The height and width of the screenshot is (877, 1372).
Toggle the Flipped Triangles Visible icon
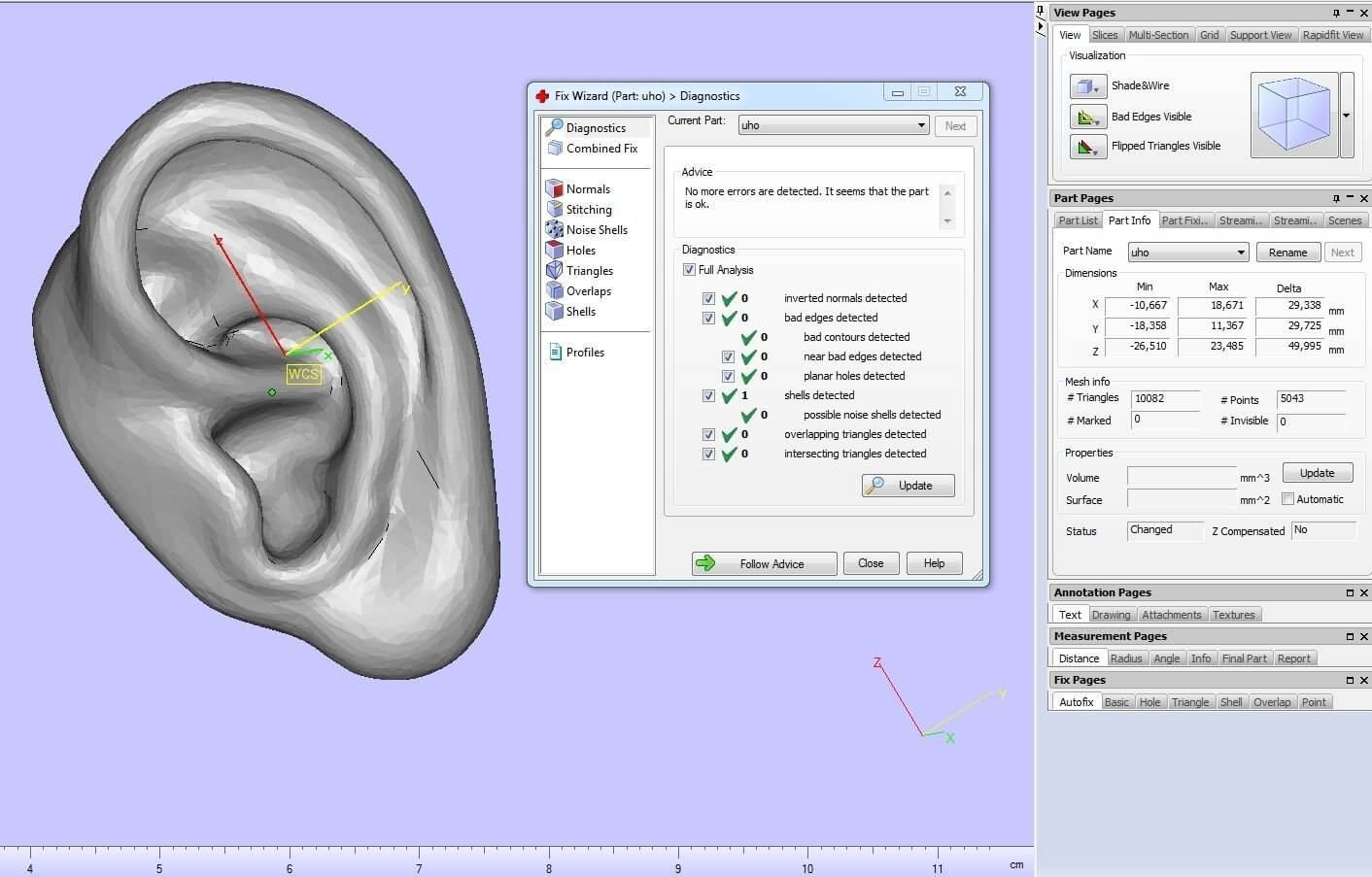pyautogui.click(x=1087, y=147)
